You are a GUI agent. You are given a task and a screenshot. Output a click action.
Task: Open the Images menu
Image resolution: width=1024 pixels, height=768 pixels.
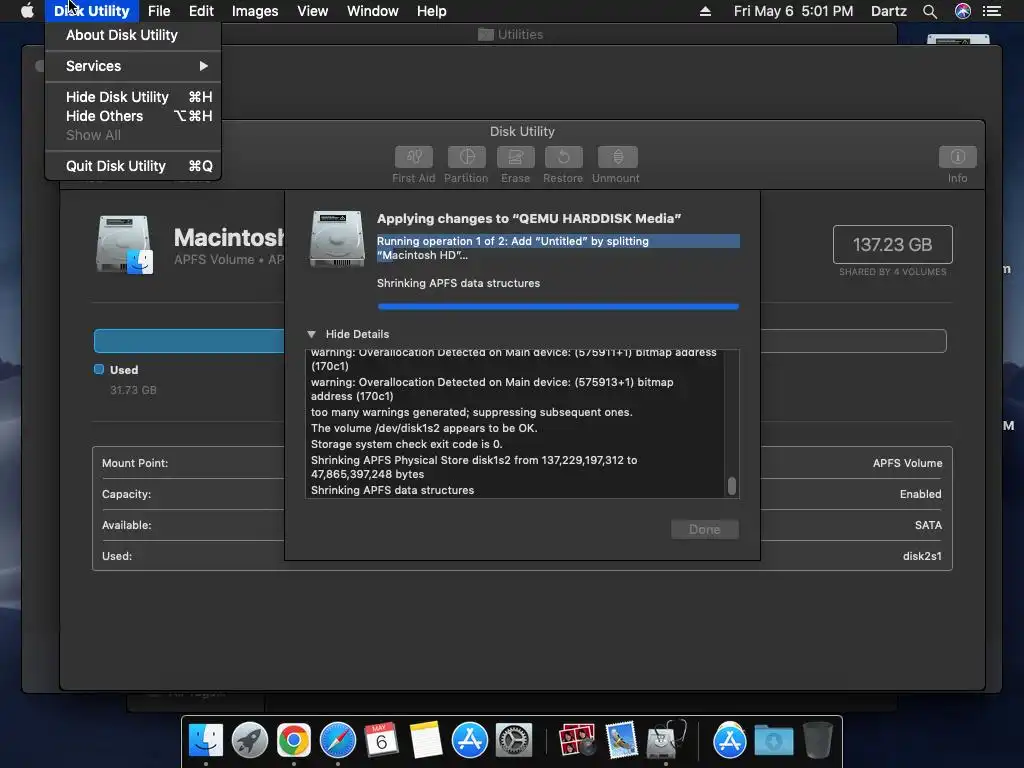(255, 11)
